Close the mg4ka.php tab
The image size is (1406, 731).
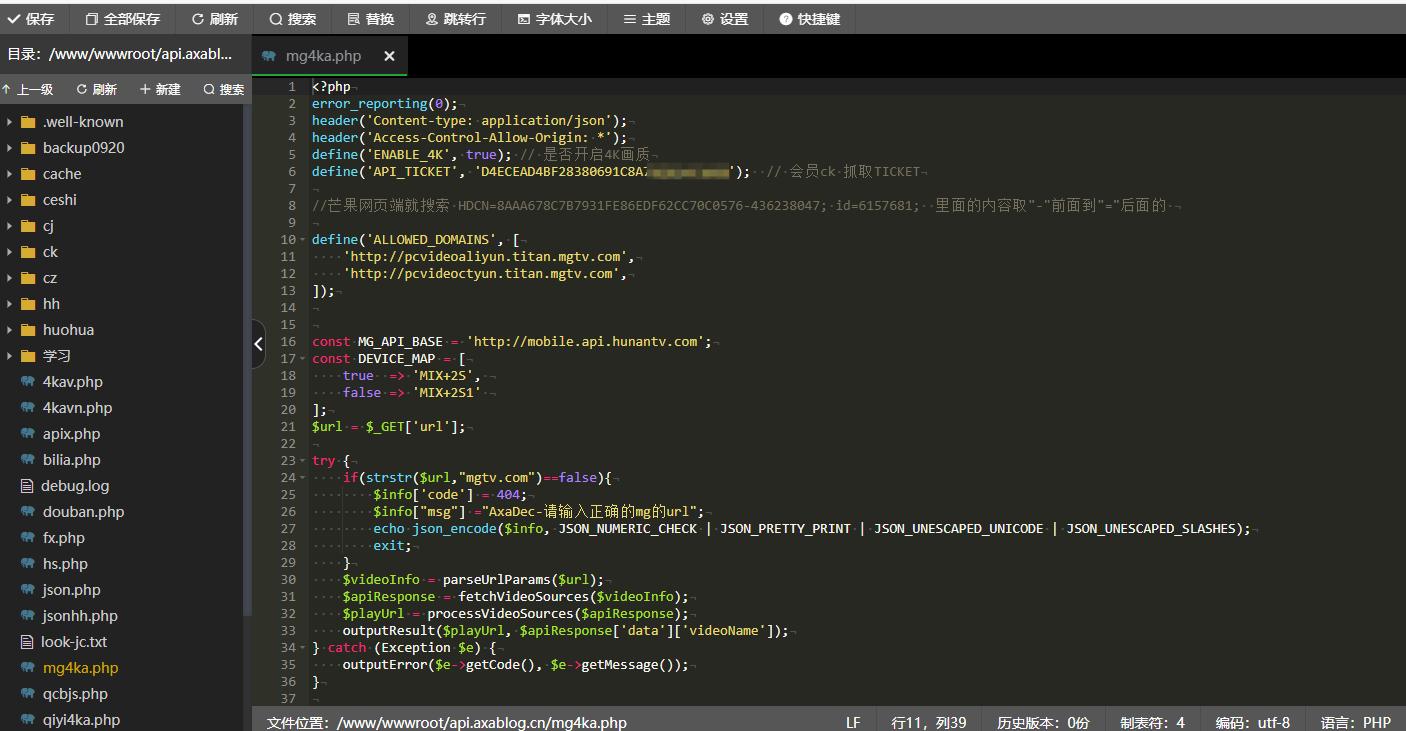pyautogui.click(x=389, y=56)
